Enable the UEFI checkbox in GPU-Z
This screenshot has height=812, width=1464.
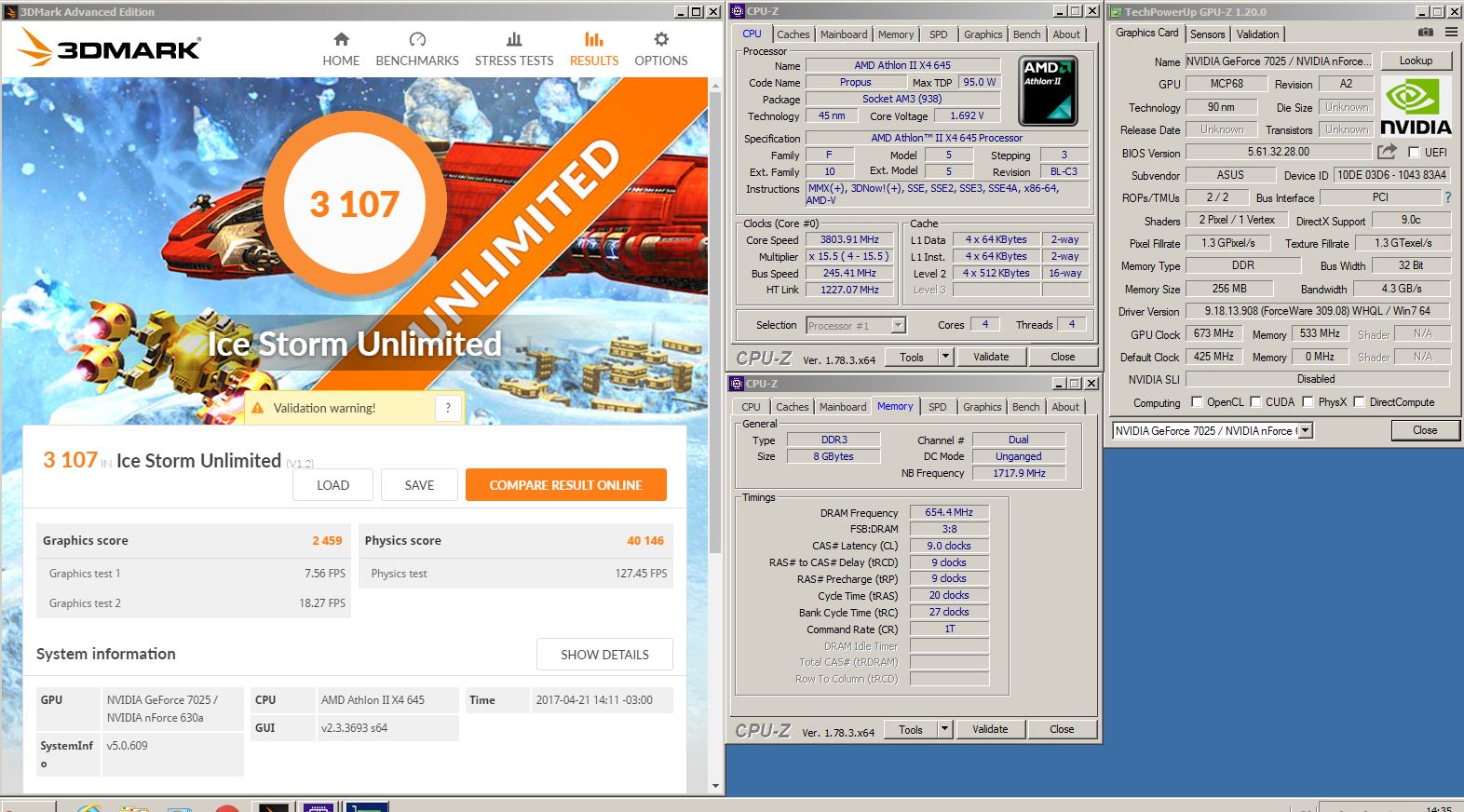(x=1414, y=152)
